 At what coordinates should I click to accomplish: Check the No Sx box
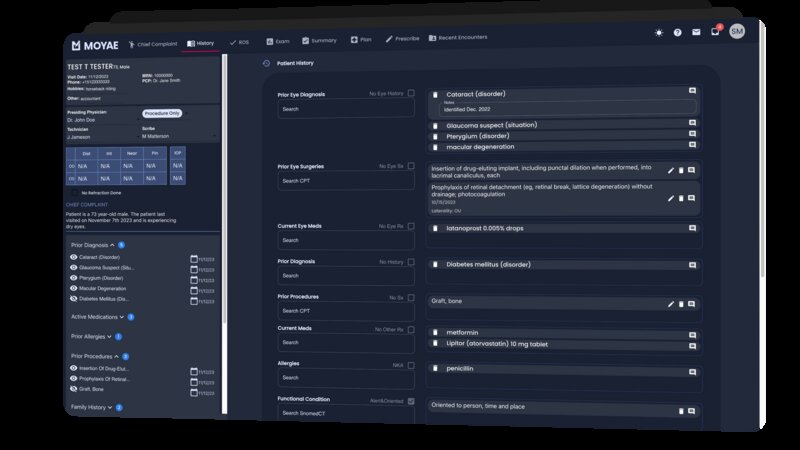(x=411, y=297)
